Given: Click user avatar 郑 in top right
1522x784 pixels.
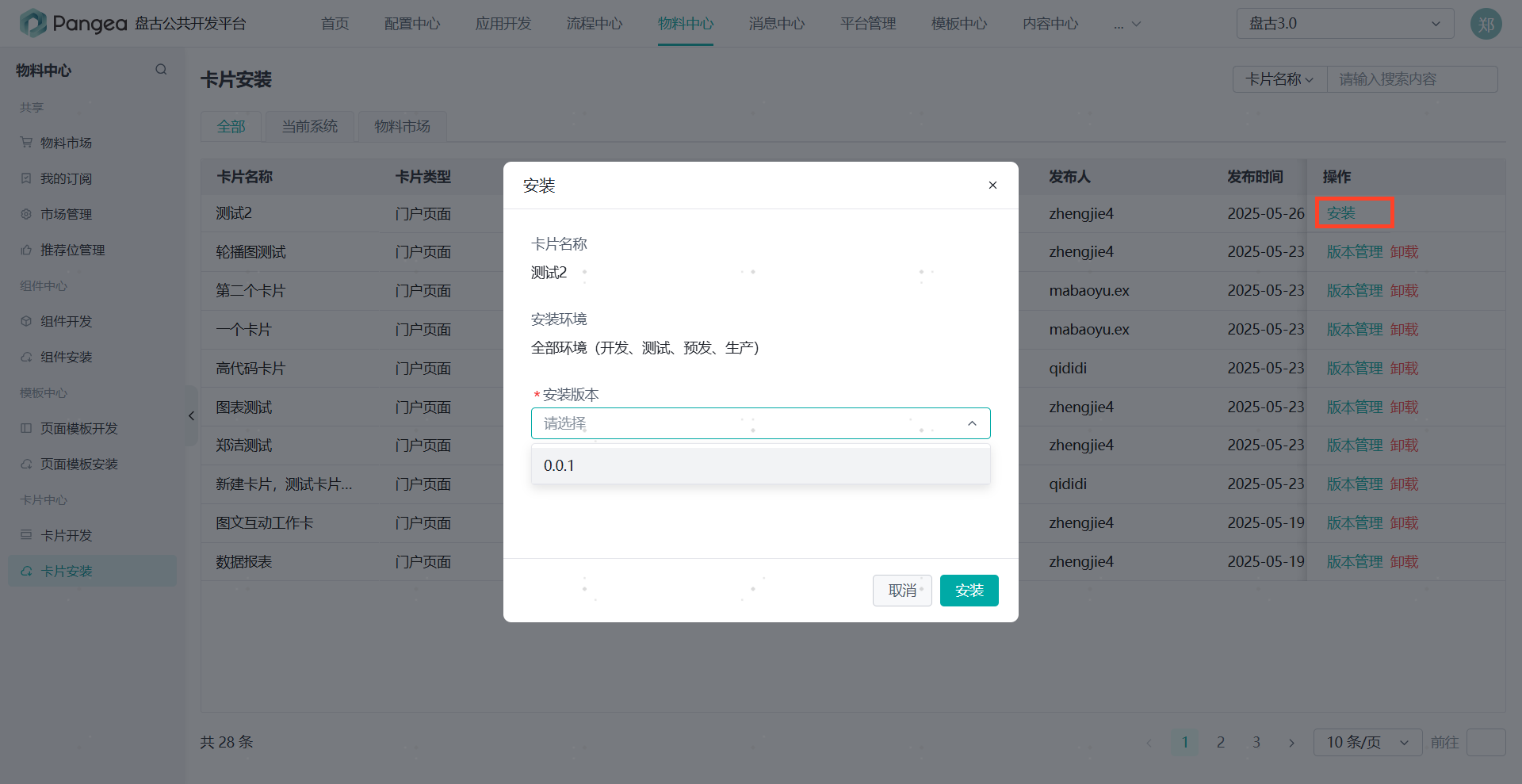Looking at the screenshot, I should coord(1486,24).
